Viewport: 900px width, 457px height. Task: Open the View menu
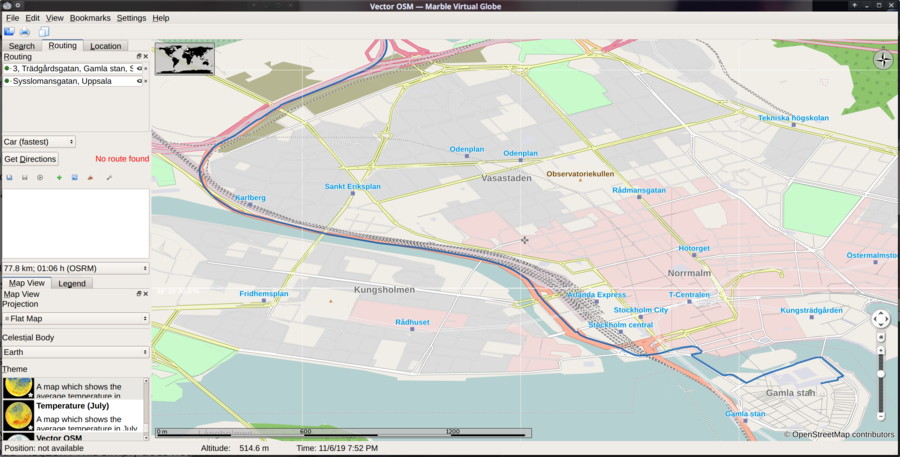pyautogui.click(x=55, y=18)
